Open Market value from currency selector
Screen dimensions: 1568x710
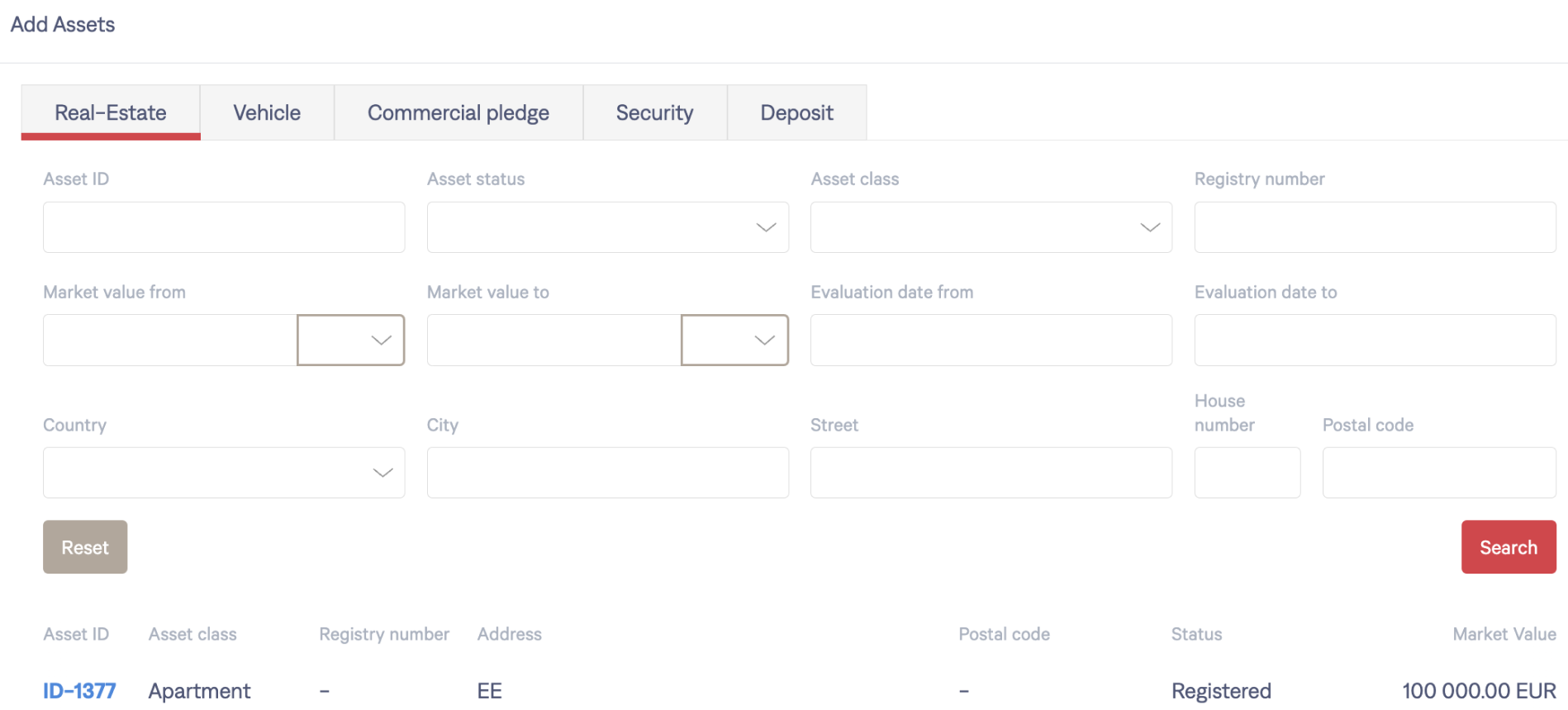350,340
